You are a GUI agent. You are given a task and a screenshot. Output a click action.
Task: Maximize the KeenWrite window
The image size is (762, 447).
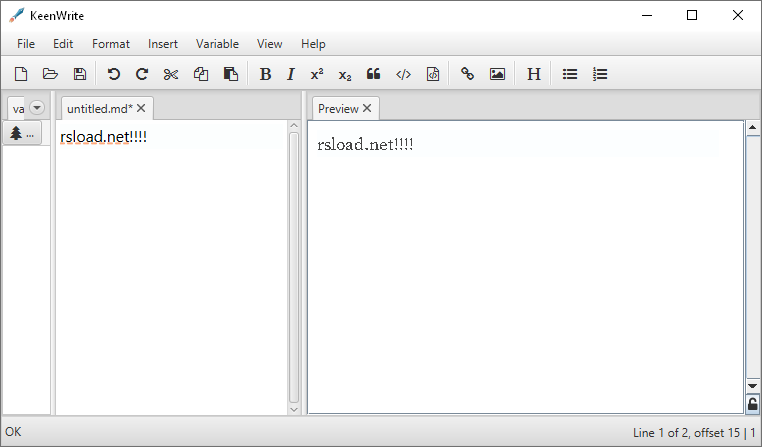(x=692, y=16)
